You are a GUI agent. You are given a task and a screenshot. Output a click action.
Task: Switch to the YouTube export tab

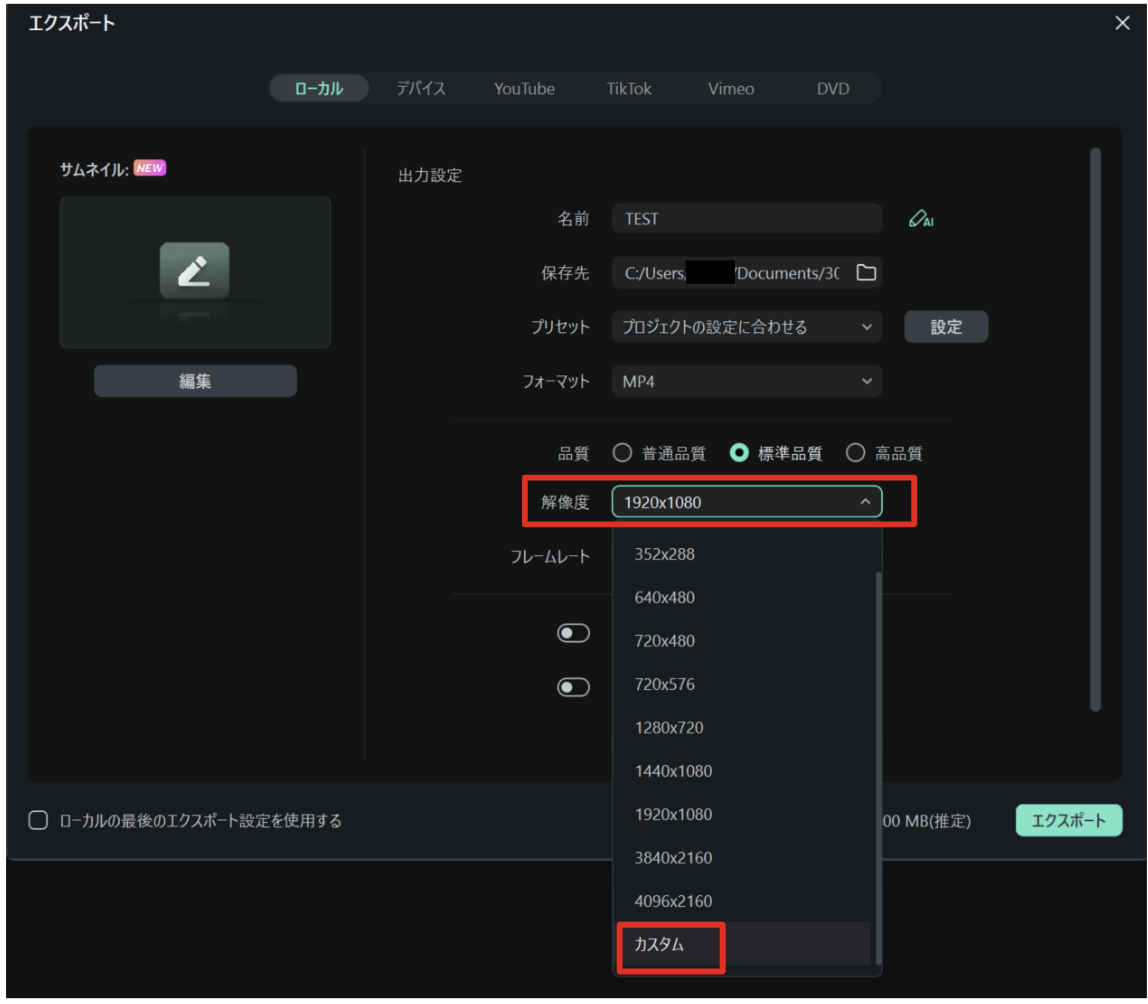523,88
